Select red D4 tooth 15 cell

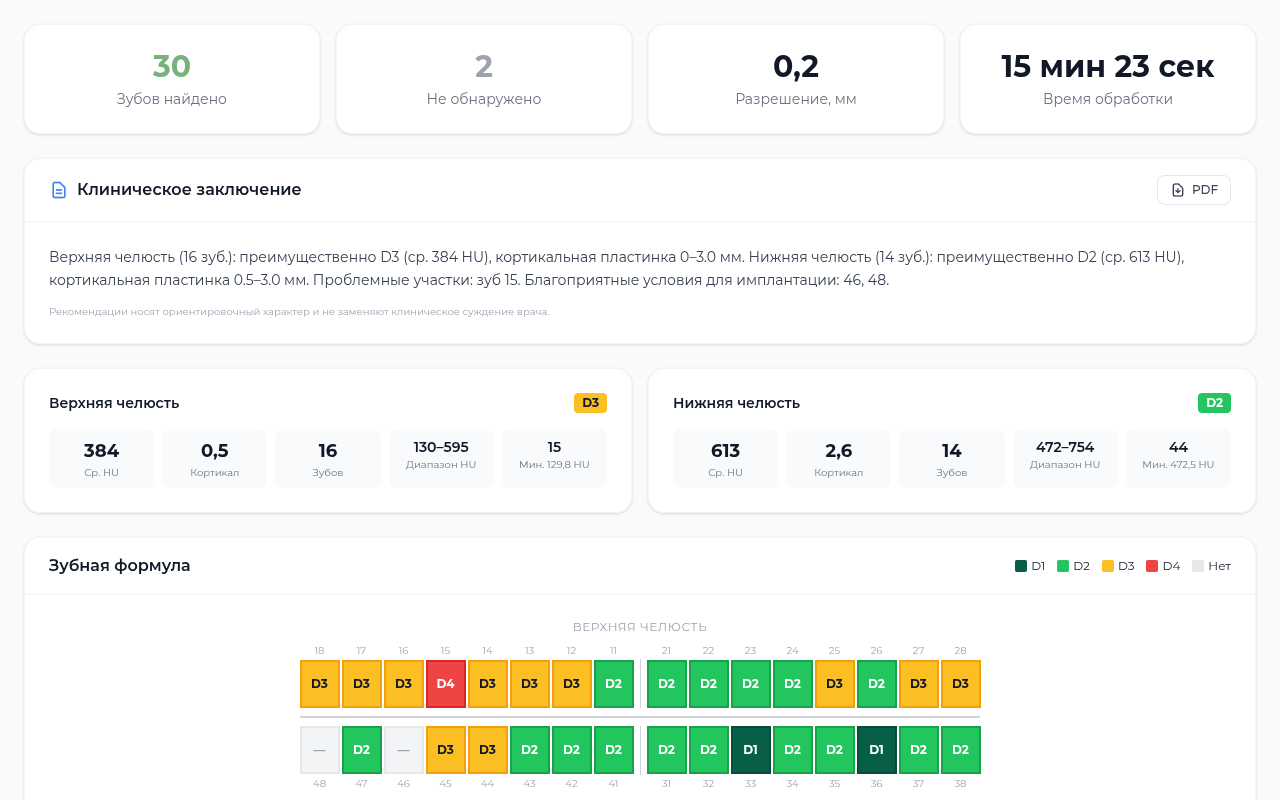coord(445,684)
